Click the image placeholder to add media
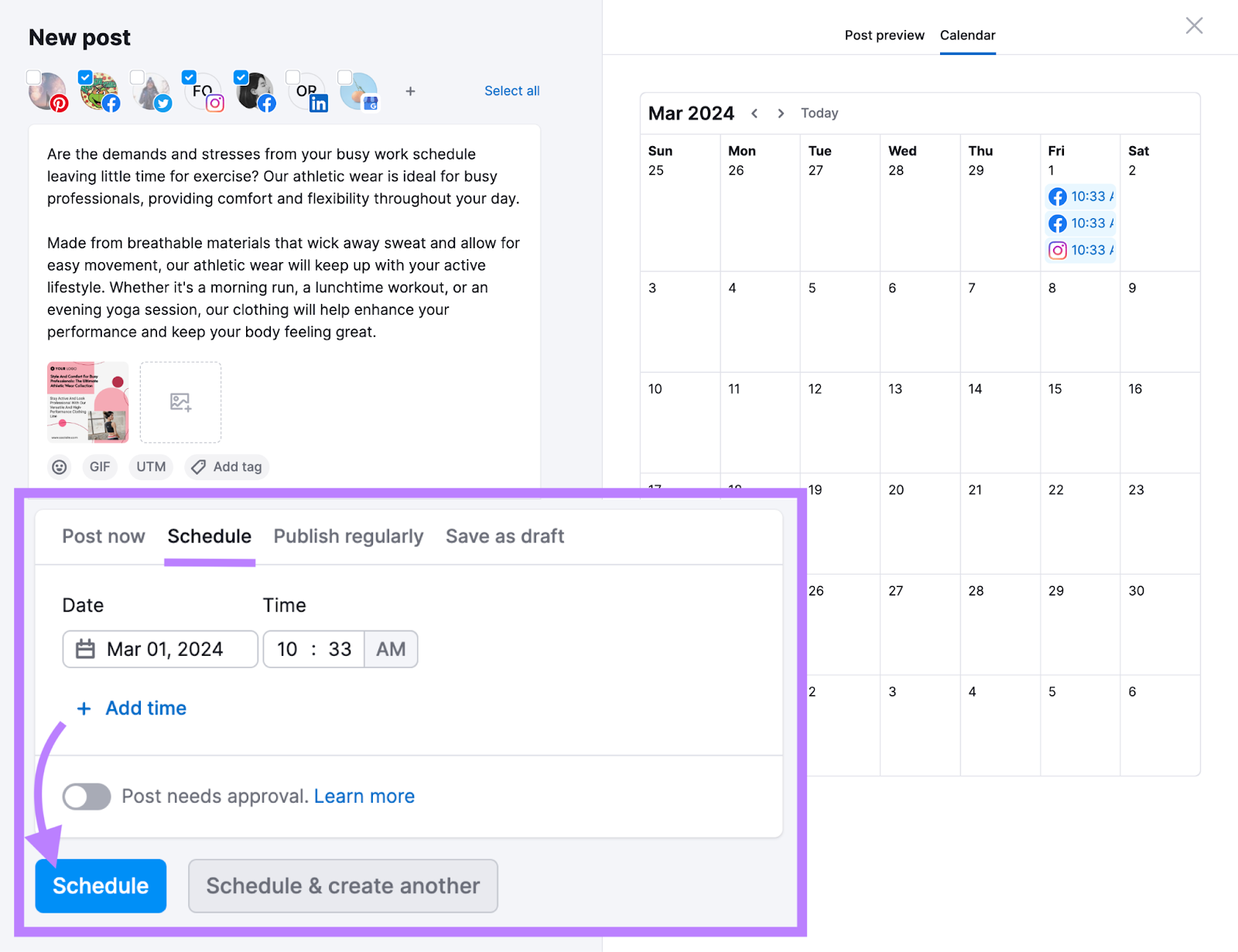The image size is (1238, 952). tap(180, 402)
